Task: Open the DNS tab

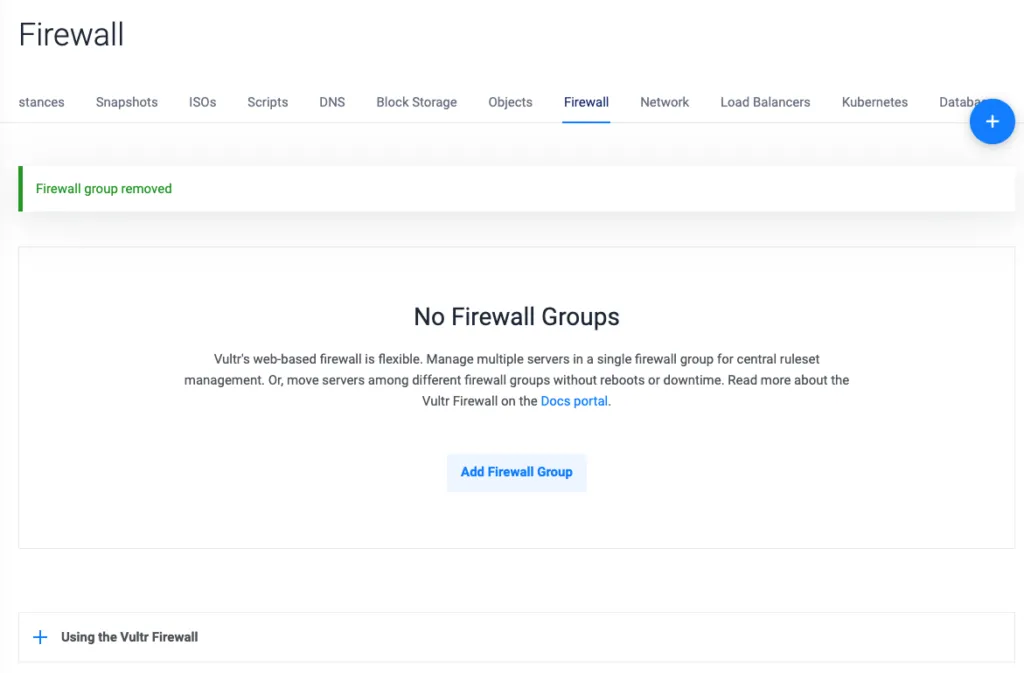Action: (332, 102)
